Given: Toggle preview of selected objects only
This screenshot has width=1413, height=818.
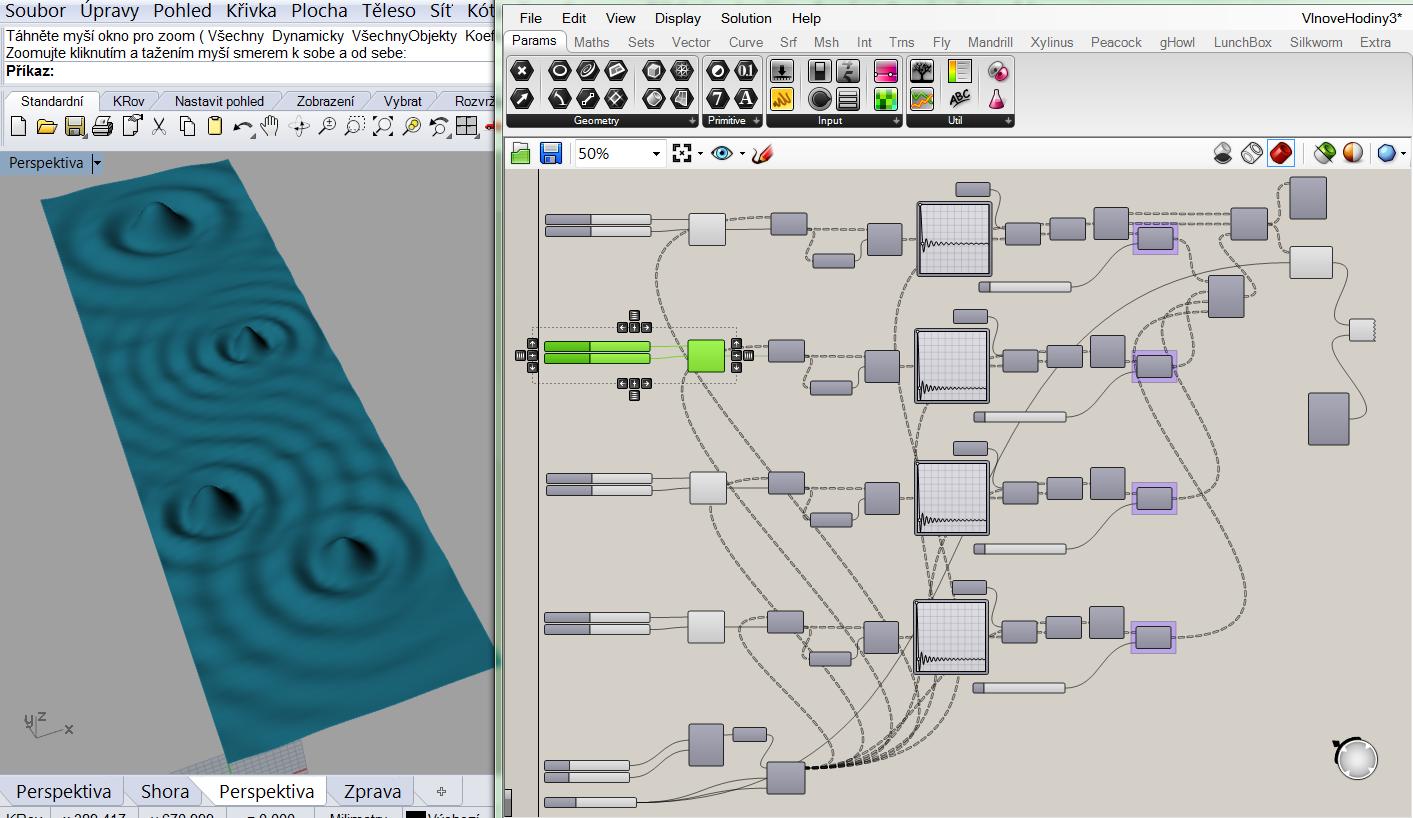Looking at the screenshot, I should click(x=1324, y=153).
